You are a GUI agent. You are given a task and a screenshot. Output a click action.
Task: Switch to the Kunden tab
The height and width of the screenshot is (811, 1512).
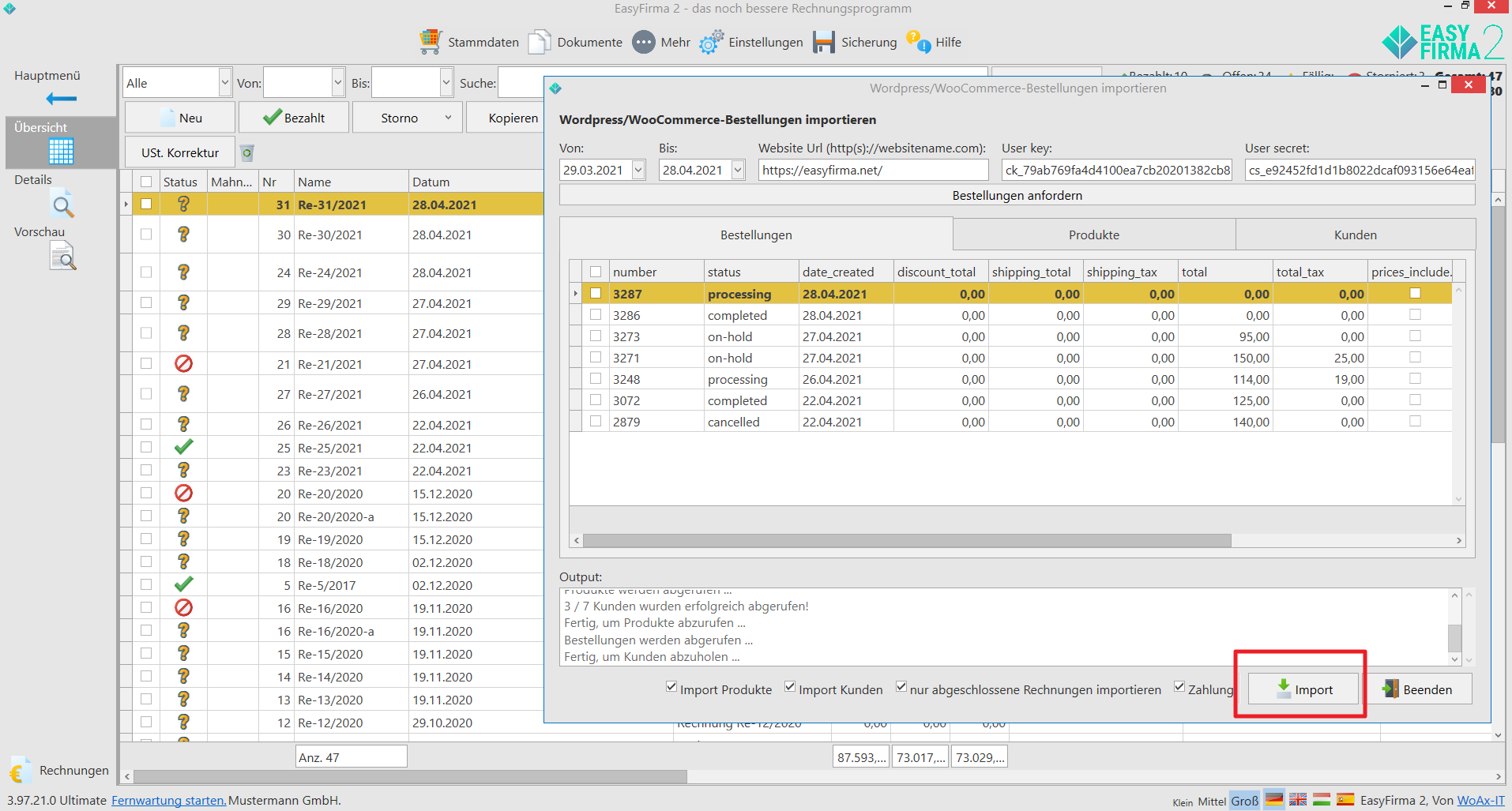coord(1356,235)
